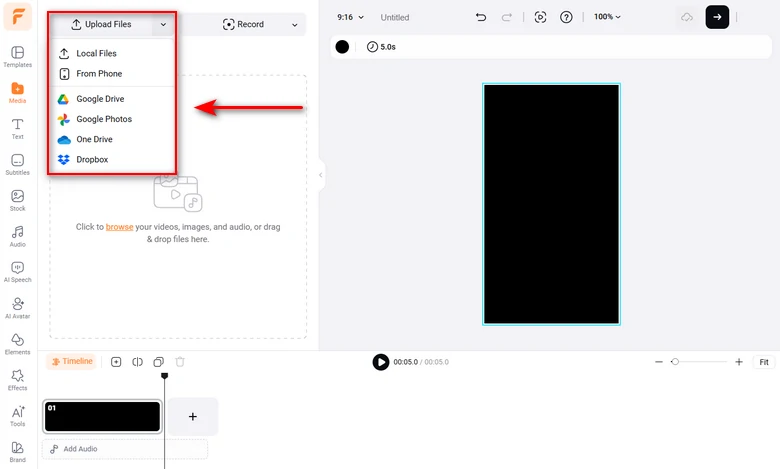Open the AI Speech panel

pos(17,272)
